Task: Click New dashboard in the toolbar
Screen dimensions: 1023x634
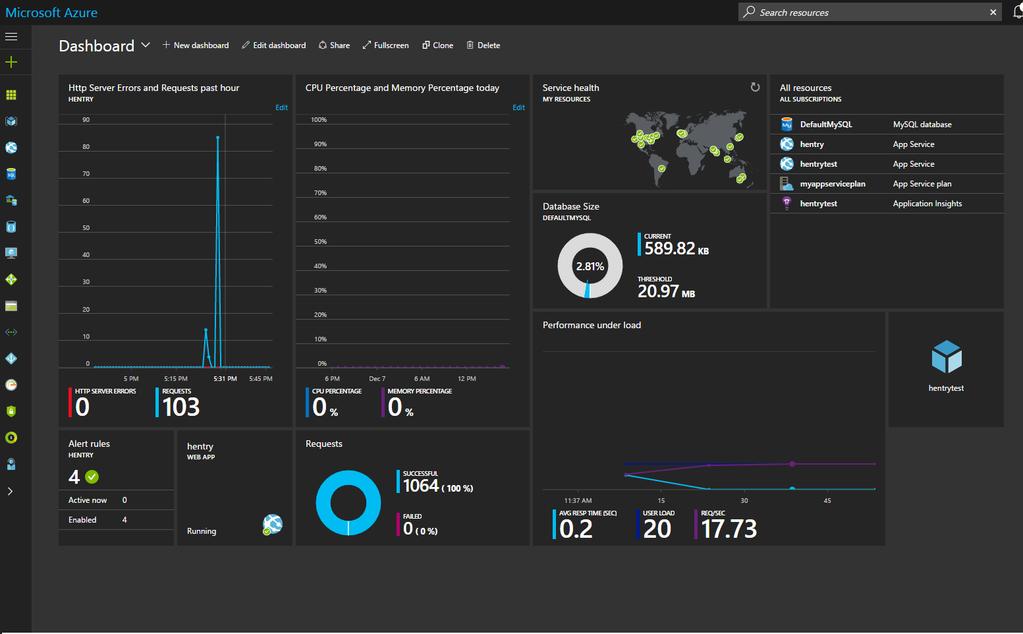Action: pos(196,45)
